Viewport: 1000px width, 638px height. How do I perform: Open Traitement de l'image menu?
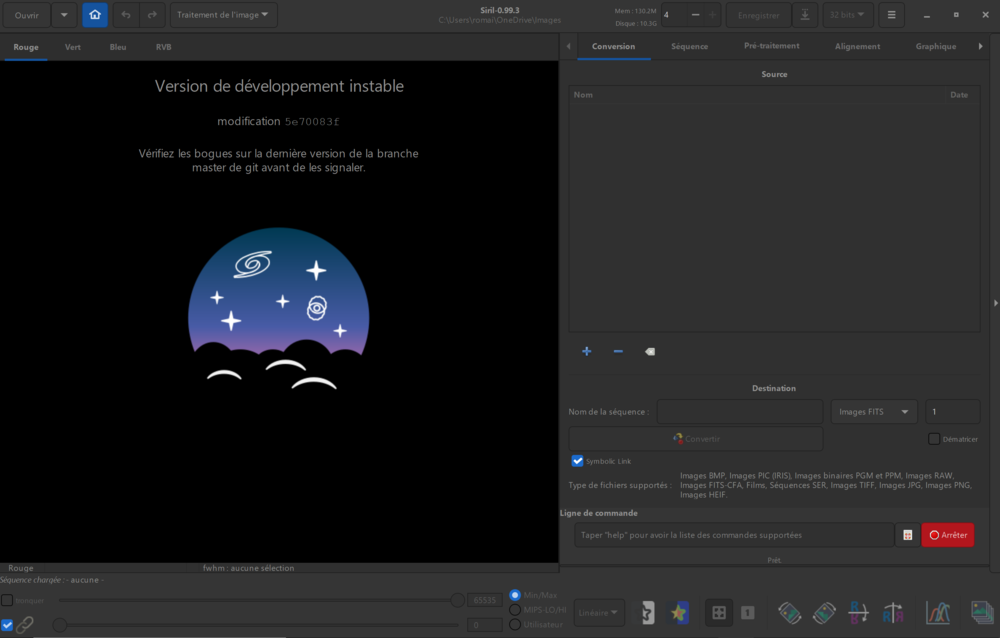coord(223,15)
